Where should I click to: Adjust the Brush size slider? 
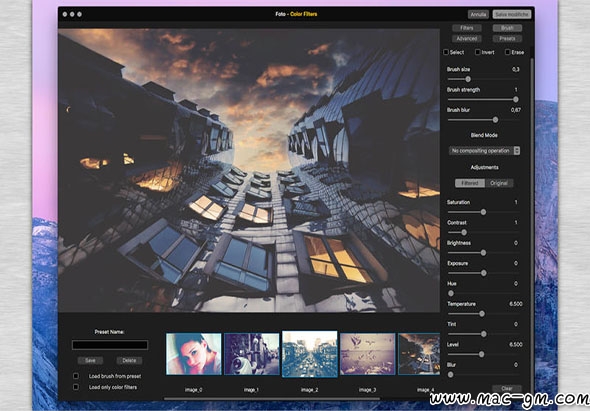tap(484, 79)
